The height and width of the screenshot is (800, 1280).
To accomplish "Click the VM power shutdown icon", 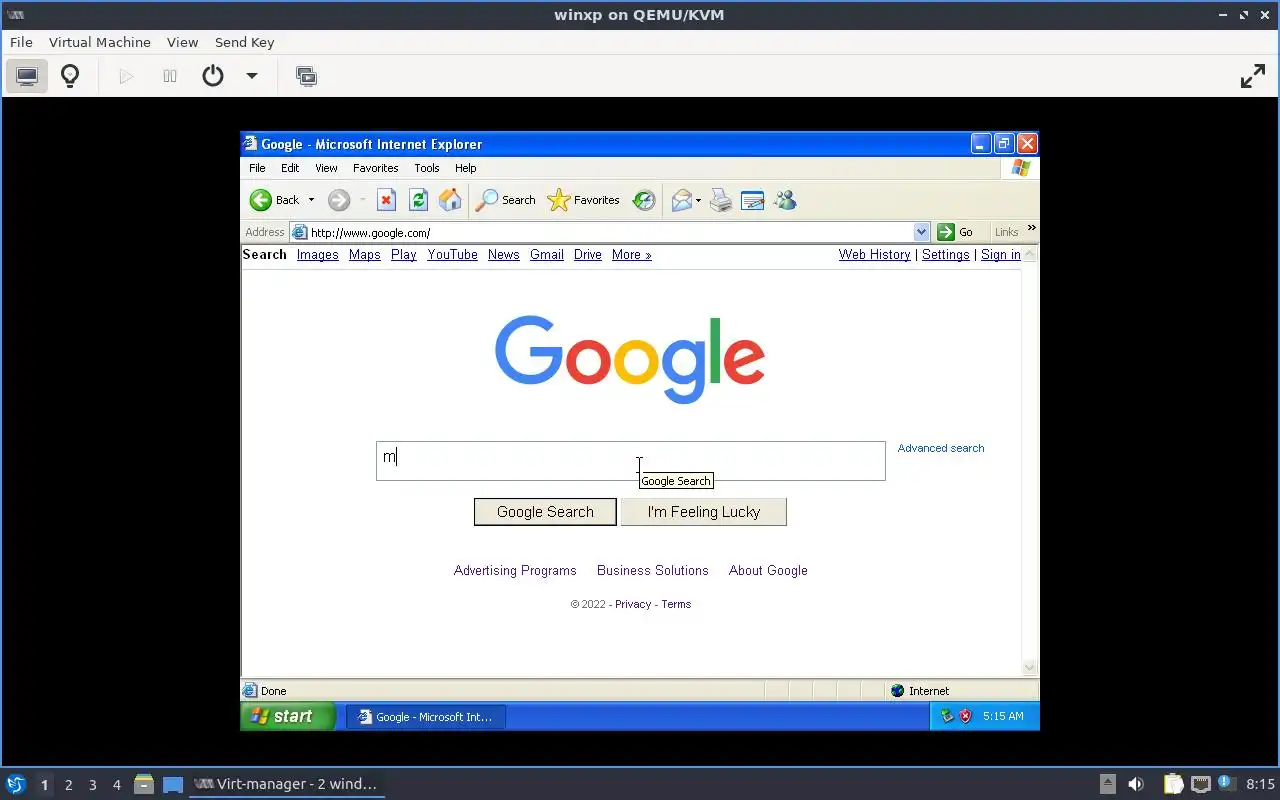I will coord(213,76).
